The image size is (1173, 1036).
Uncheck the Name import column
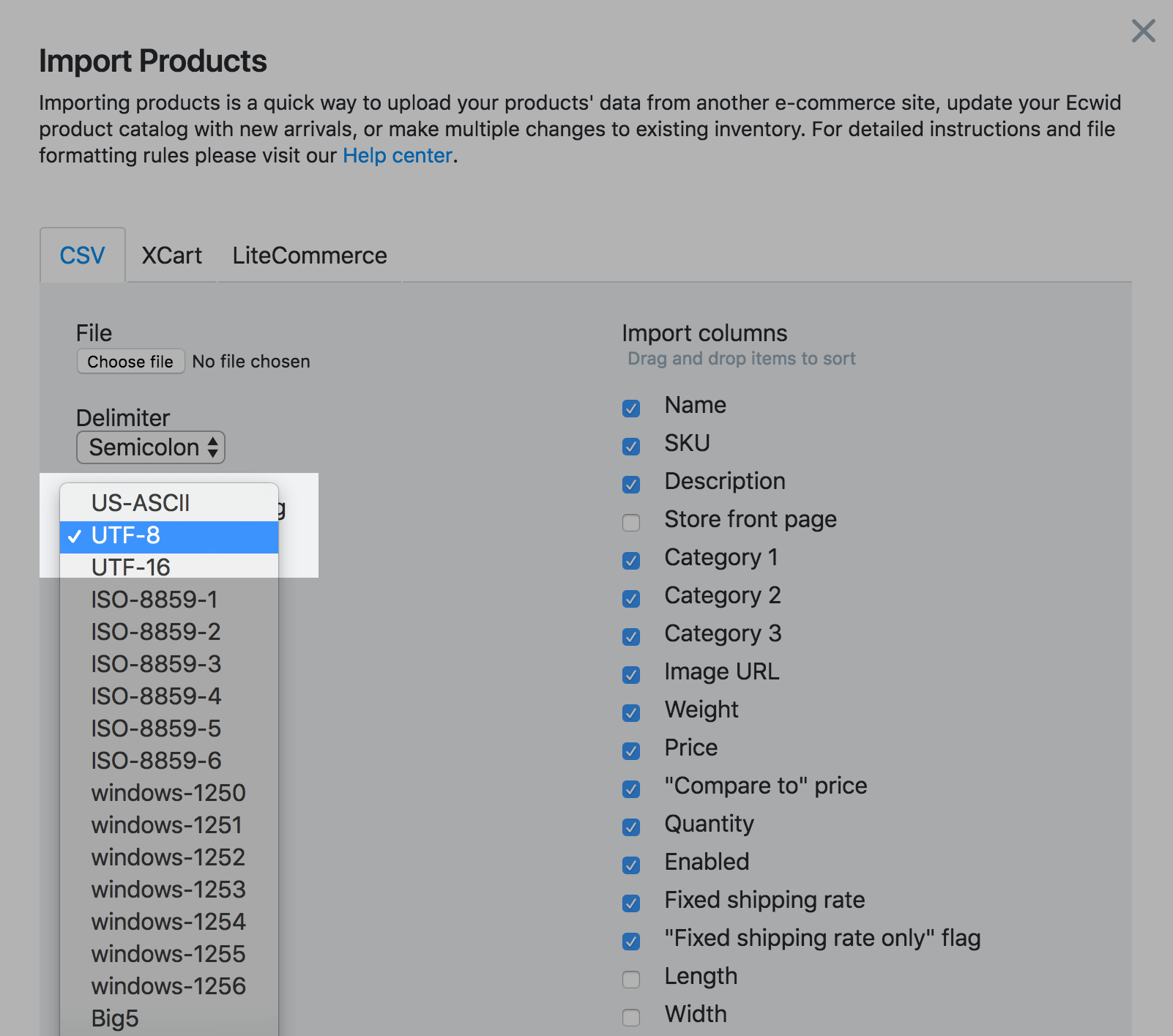pos(630,408)
